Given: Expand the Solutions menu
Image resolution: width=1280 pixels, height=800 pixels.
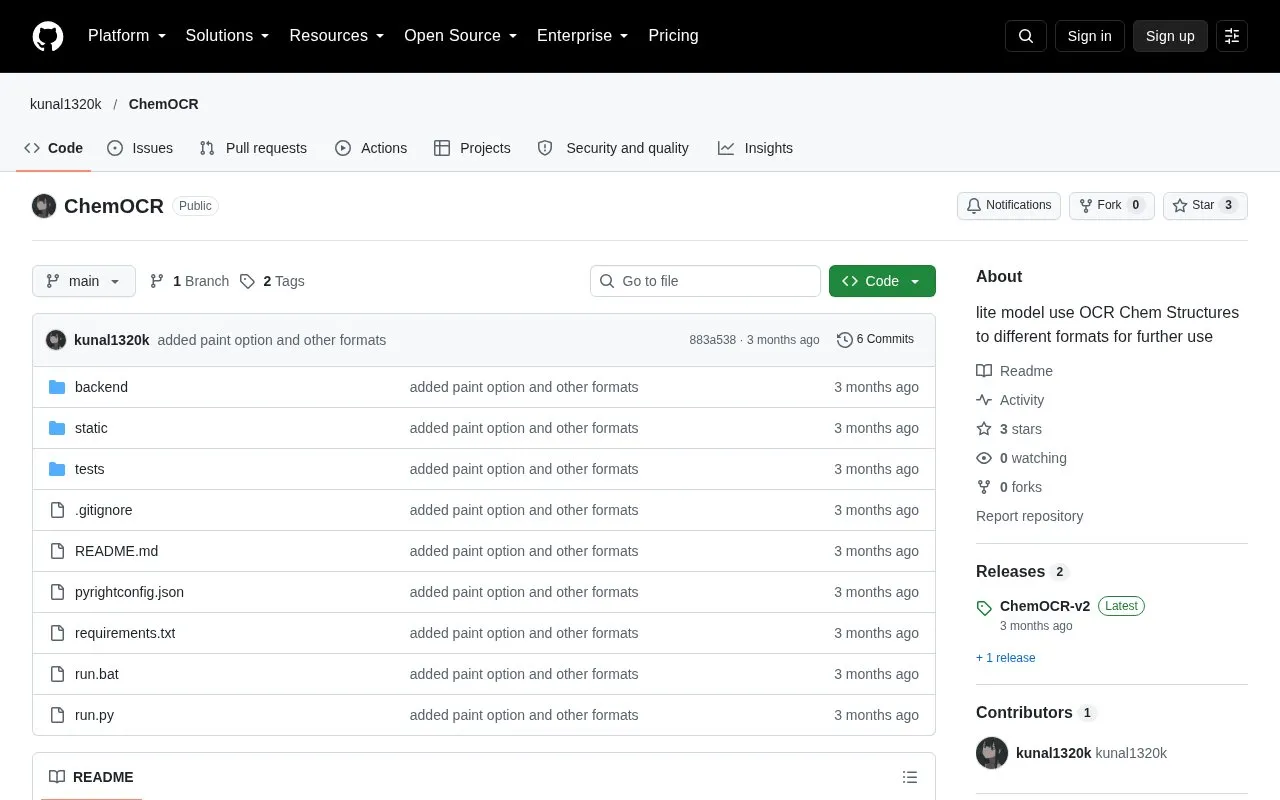Looking at the screenshot, I should coord(228,36).
